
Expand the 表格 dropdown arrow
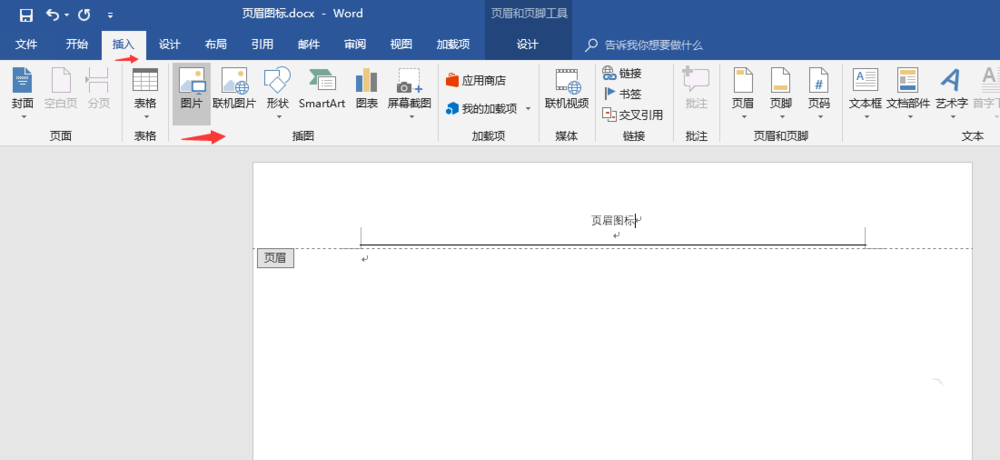coord(145,117)
